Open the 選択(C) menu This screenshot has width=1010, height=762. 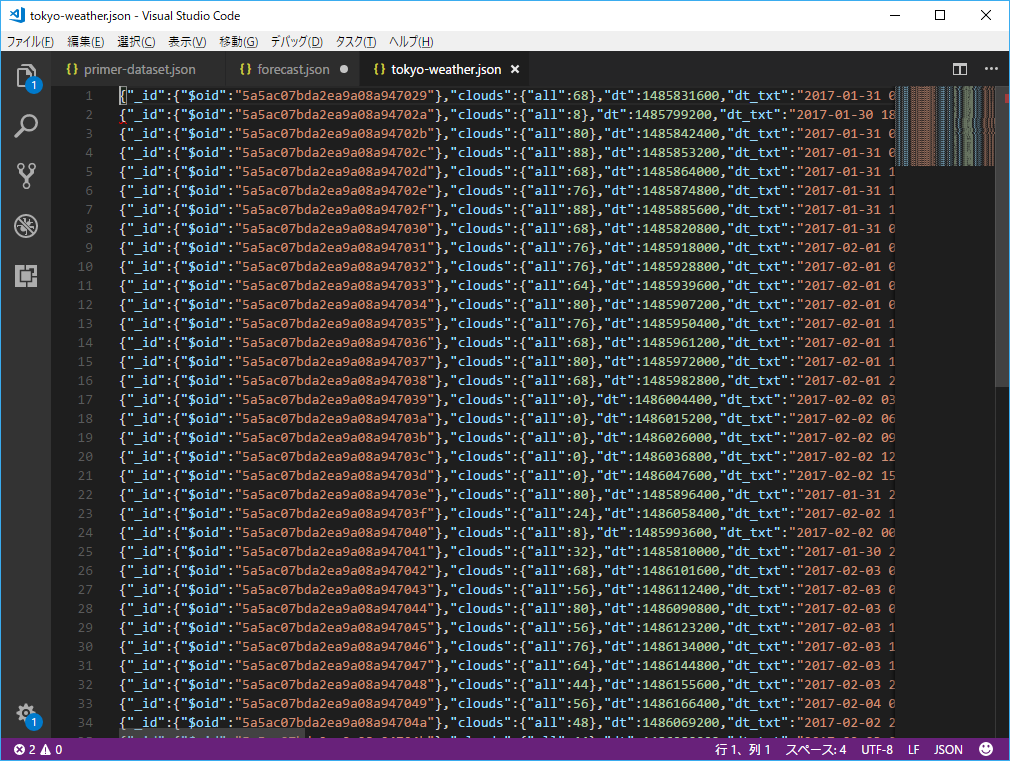point(136,42)
